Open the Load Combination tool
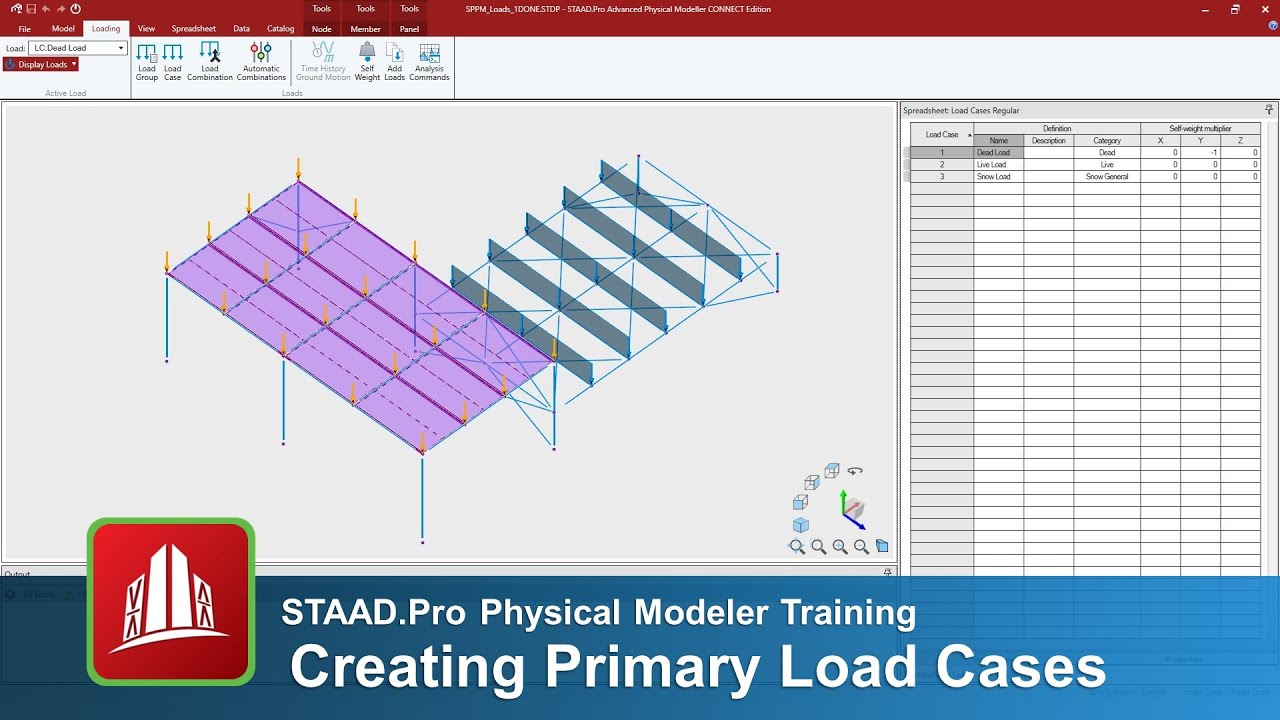 click(x=210, y=62)
